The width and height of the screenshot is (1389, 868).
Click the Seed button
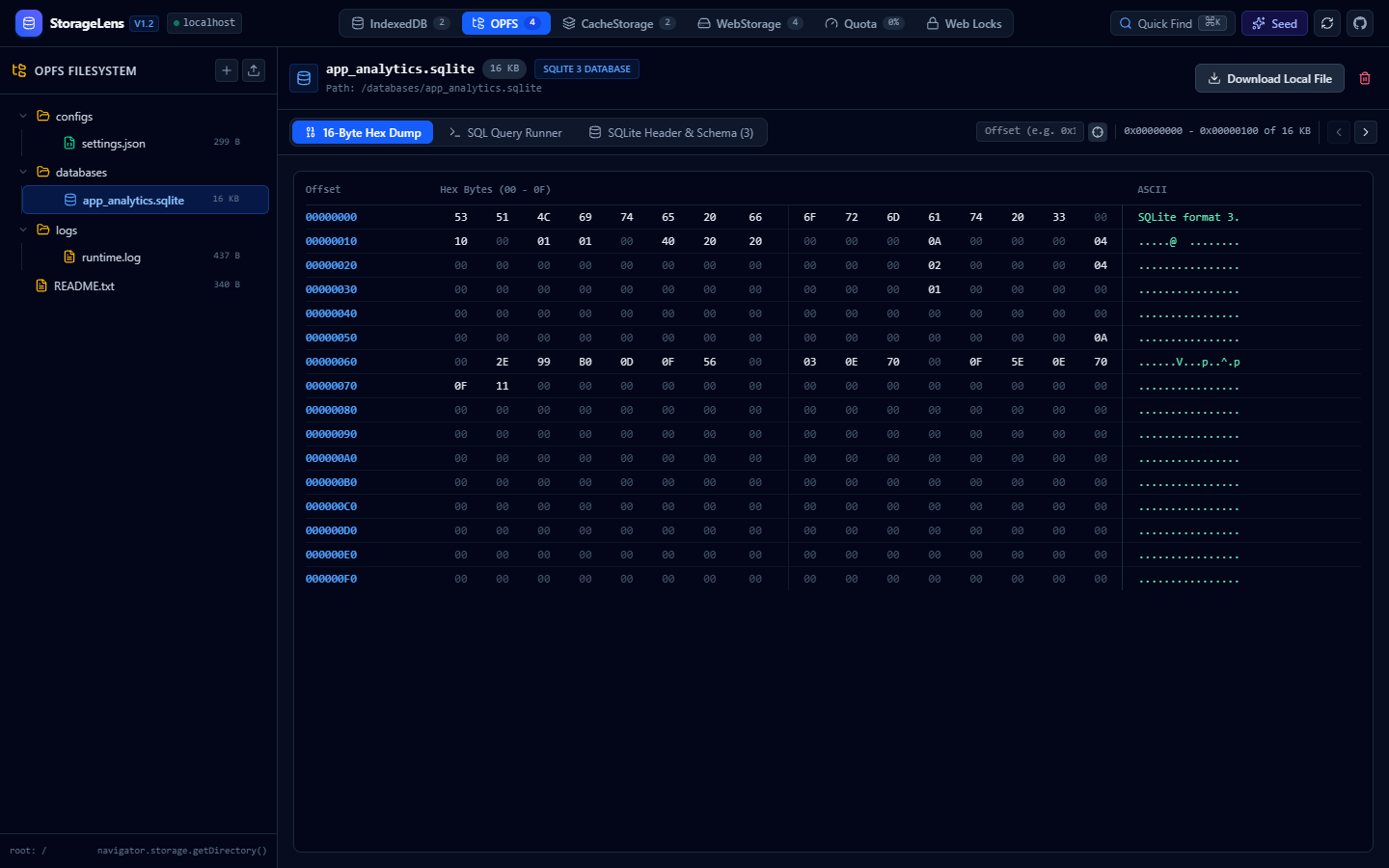pos(1274,23)
